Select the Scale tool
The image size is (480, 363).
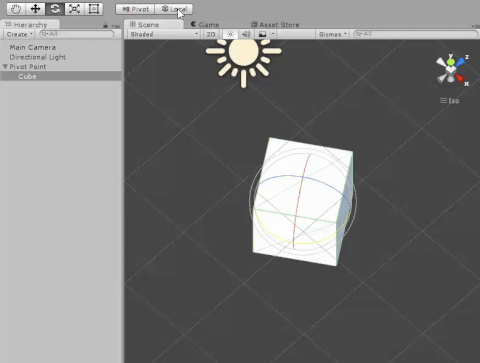click(x=74, y=9)
